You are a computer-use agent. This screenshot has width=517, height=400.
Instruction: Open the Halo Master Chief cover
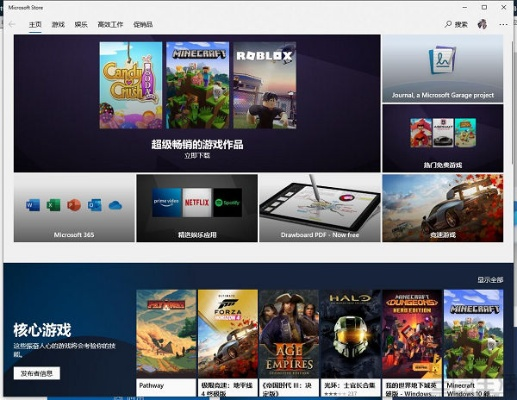pyautogui.click(x=350, y=334)
